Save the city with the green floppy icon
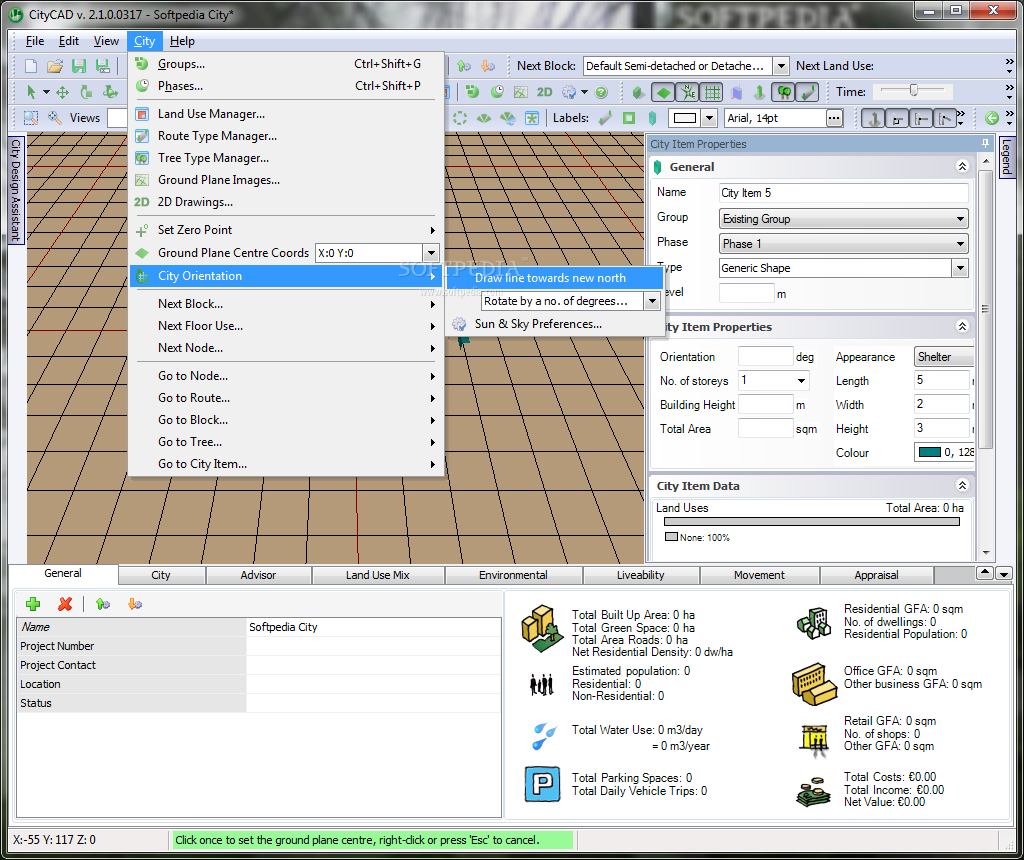Image resolution: width=1024 pixels, height=860 pixels. [79, 66]
